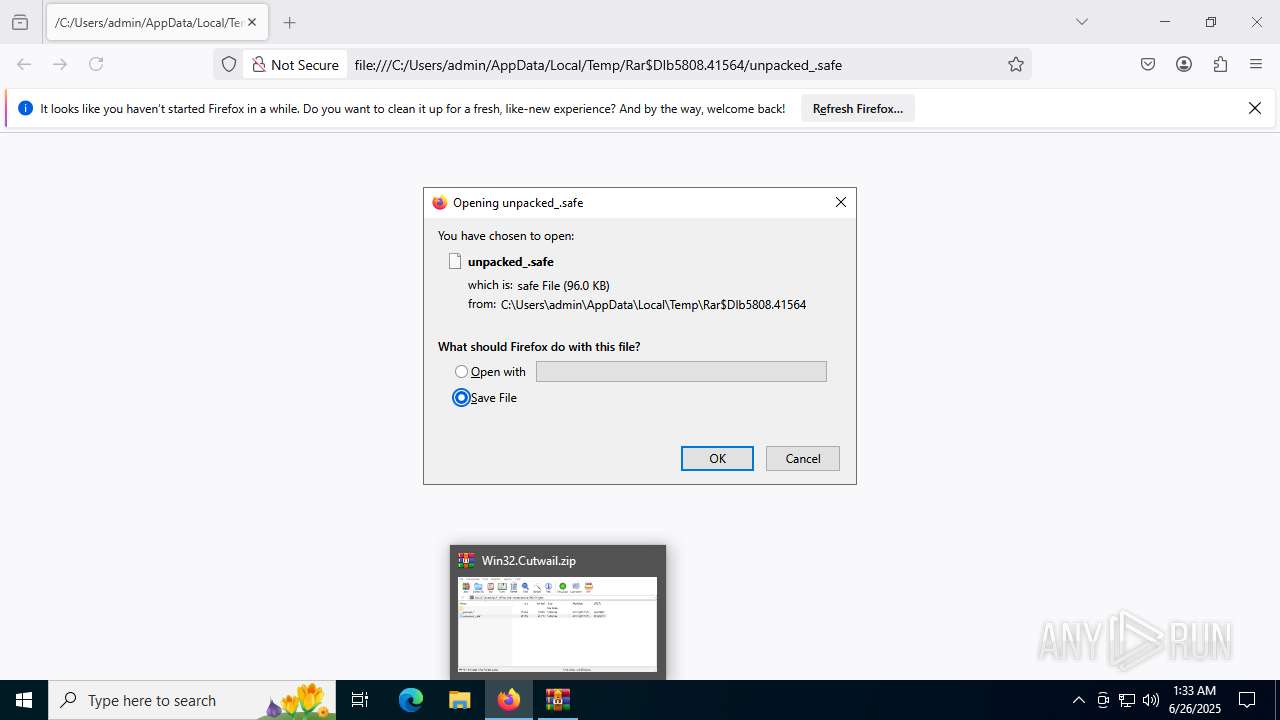The width and height of the screenshot is (1280, 720).
Task: Open Task View on the taskbar
Action: click(x=361, y=700)
